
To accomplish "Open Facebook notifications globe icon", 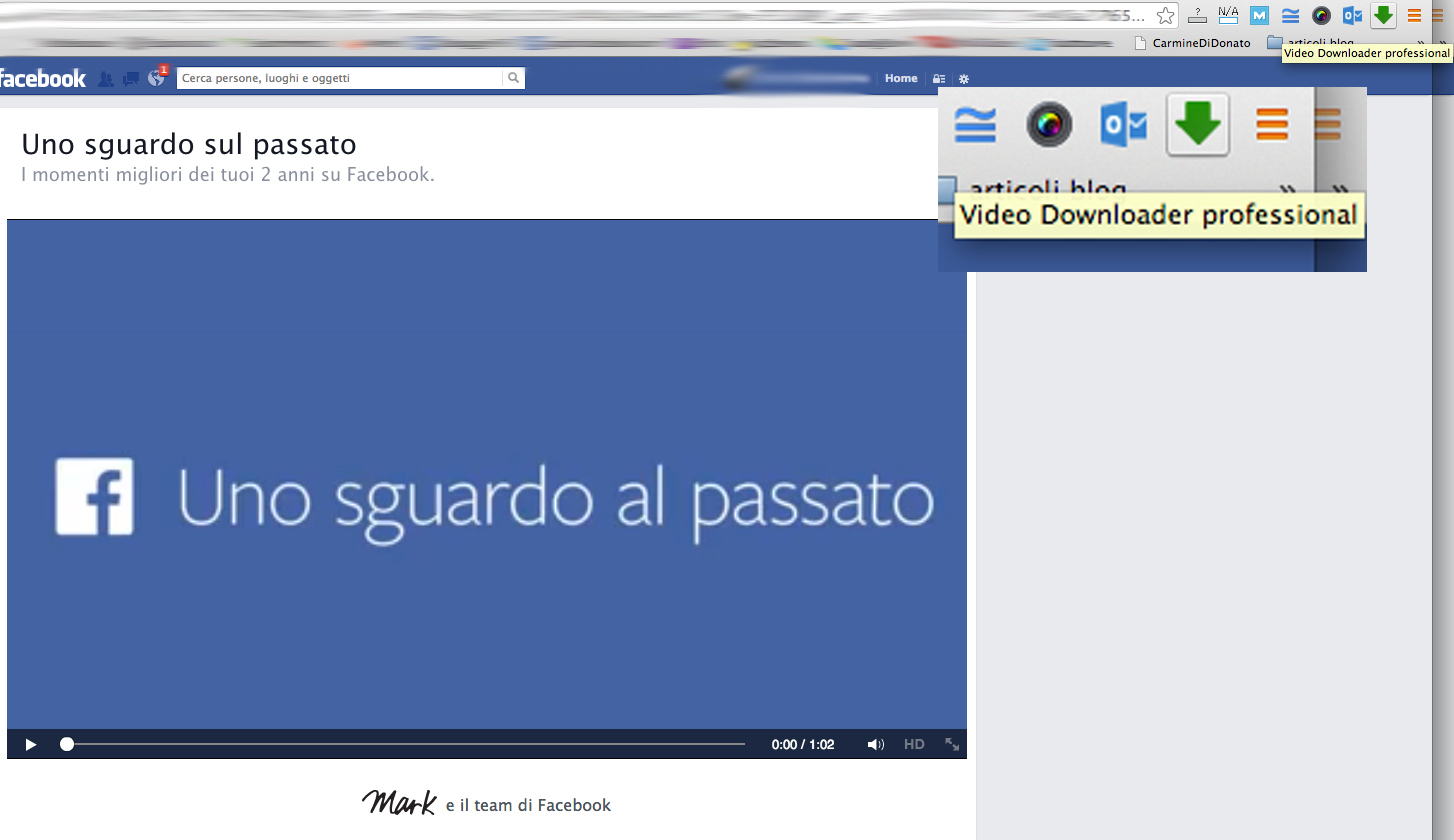I will [x=156, y=79].
